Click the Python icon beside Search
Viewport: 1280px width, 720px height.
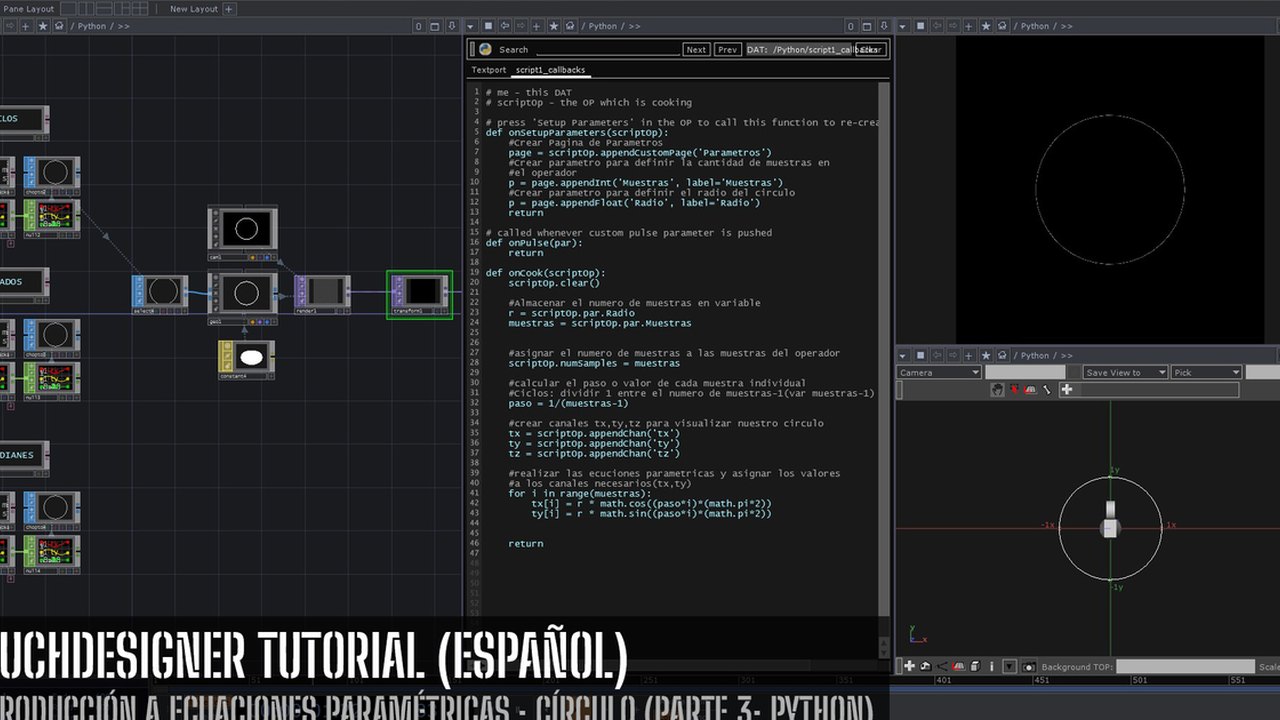tap(485, 49)
